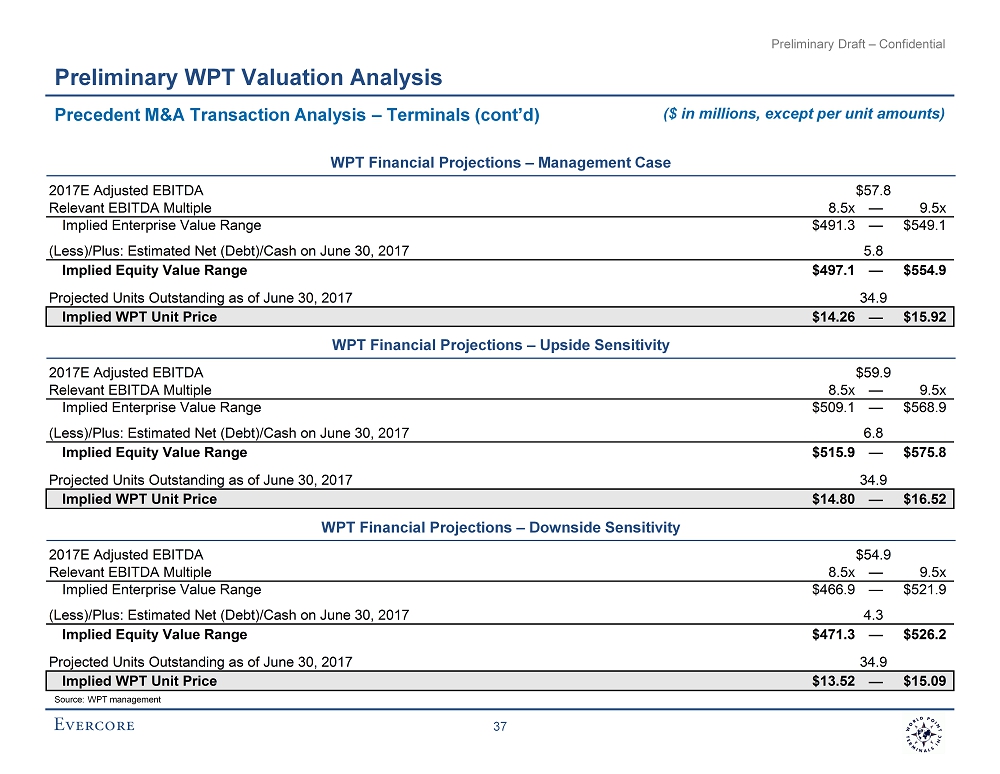Viewport: 1000px width, 774px height.
Task: Select the 'Upside Sensitivity' section heading
Action: (500, 345)
